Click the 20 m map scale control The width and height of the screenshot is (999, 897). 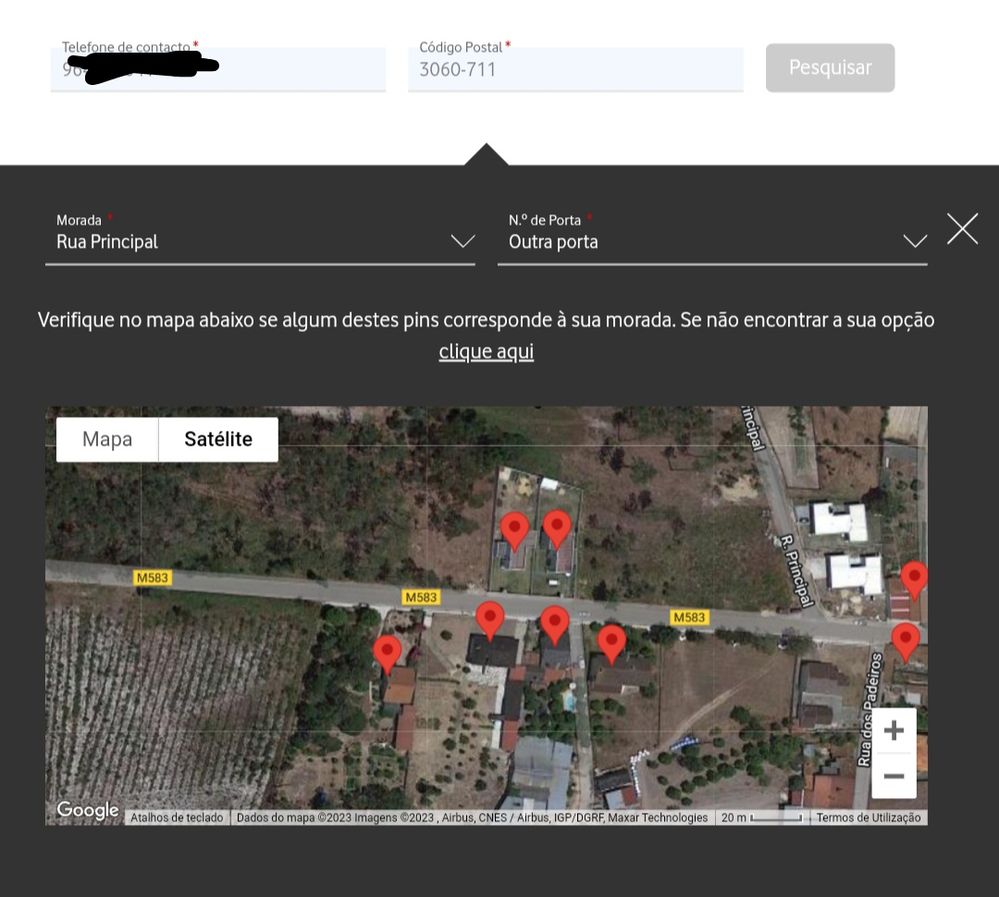tap(761, 818)
